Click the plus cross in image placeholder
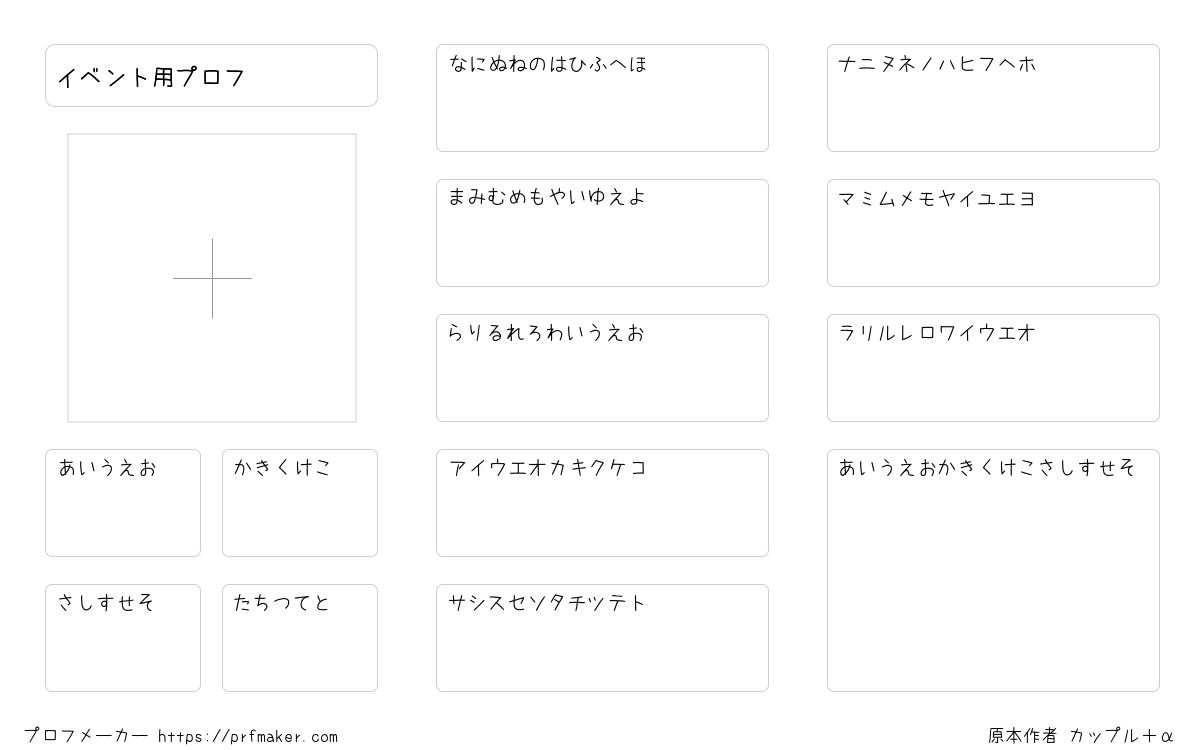The height and width of the screenshot is (750, 1200). (212, 278)
